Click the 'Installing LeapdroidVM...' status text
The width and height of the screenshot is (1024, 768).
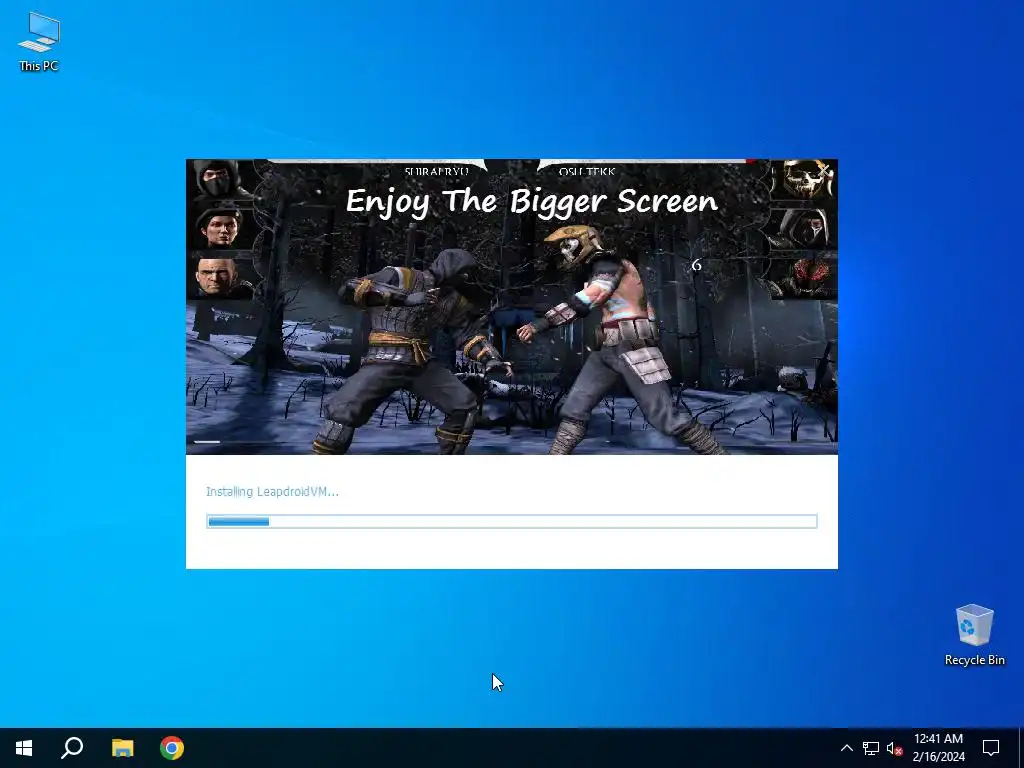272,492
